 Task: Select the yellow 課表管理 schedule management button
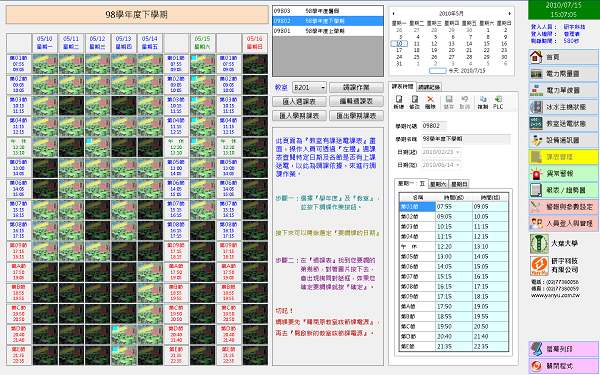[x=563, y=157]
